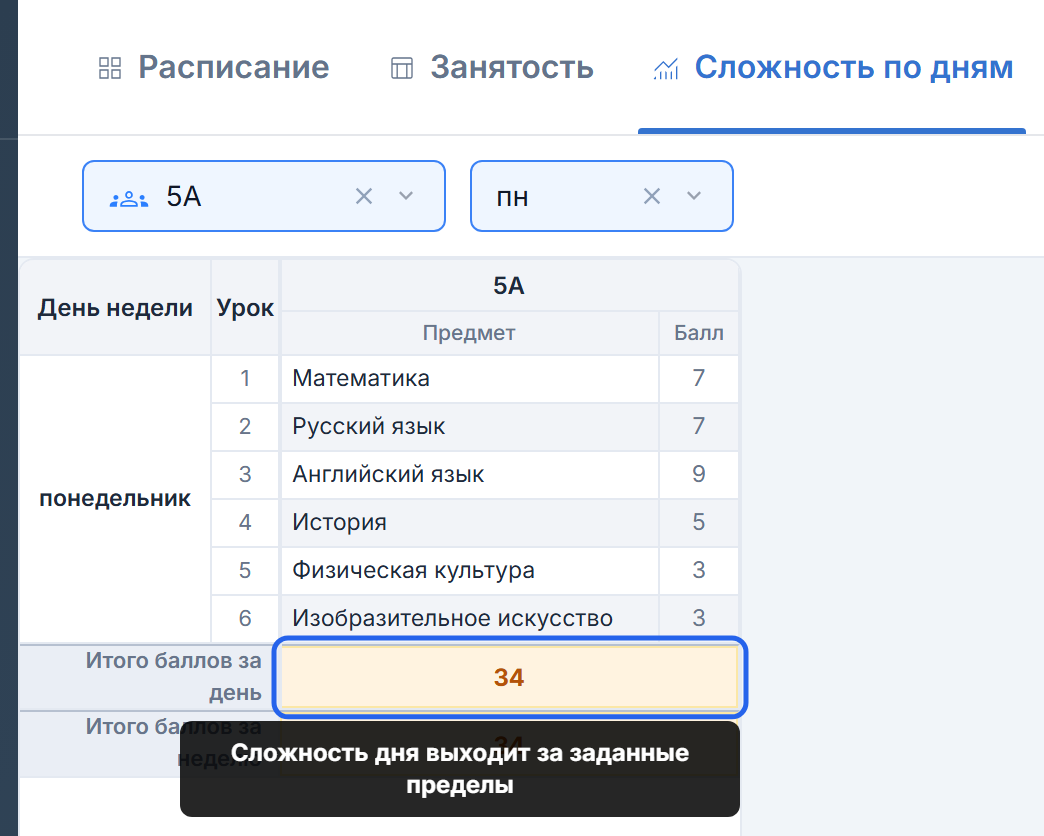Expand the пн day dropdown
This screenshot has height=836, width=1044.
pos(694,196)
